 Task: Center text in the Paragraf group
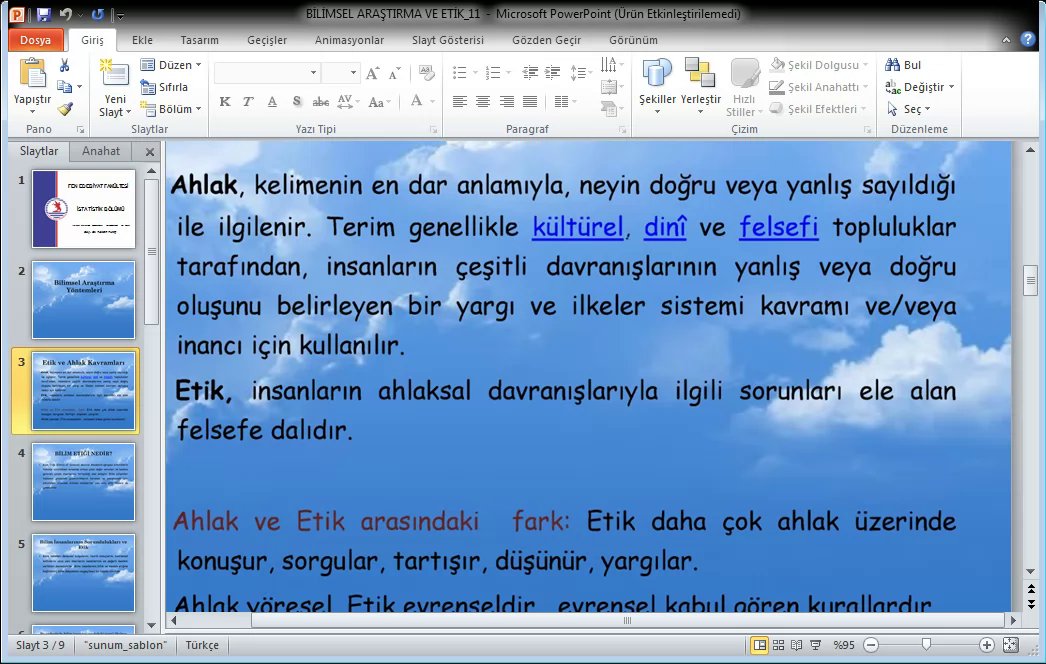[x=483, y=101]
